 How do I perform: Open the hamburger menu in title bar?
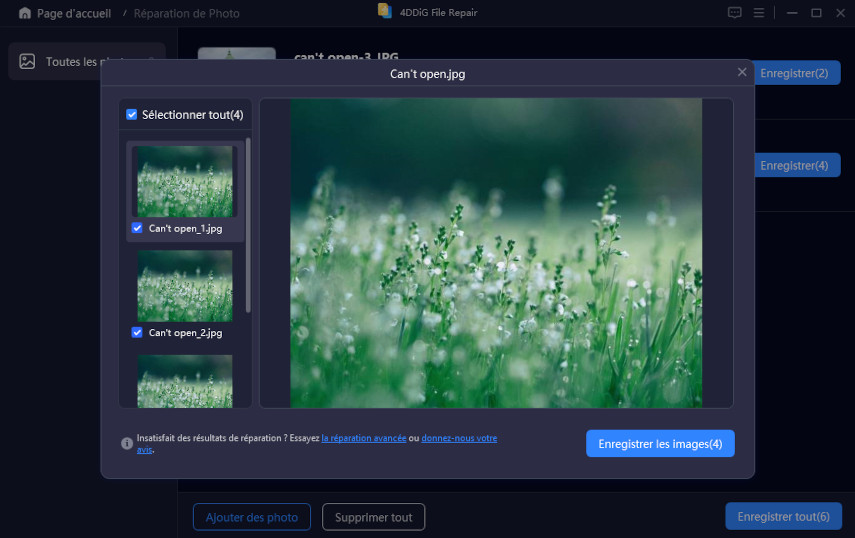tap(759, 13)
